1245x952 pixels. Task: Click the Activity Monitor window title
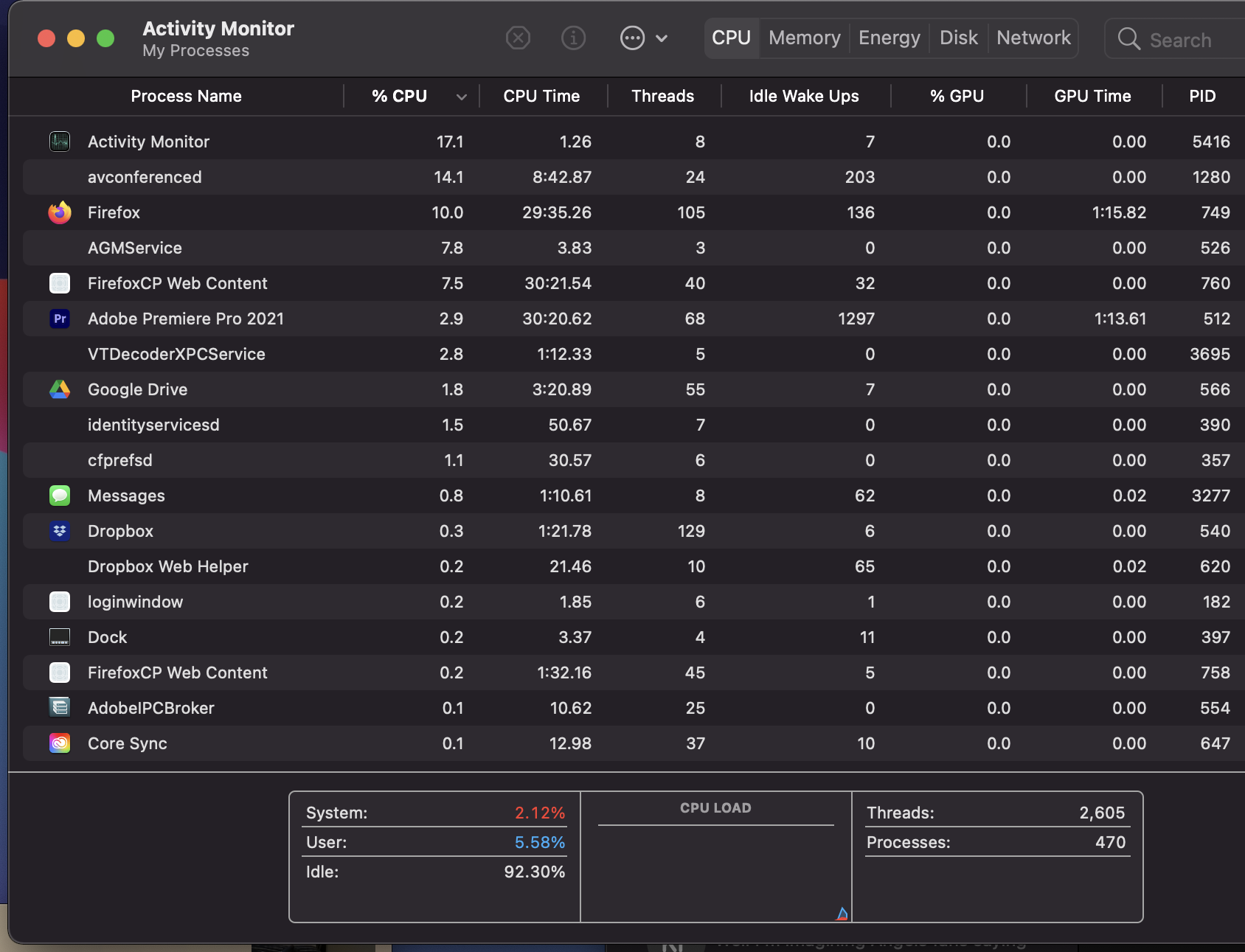click(218, 28)
